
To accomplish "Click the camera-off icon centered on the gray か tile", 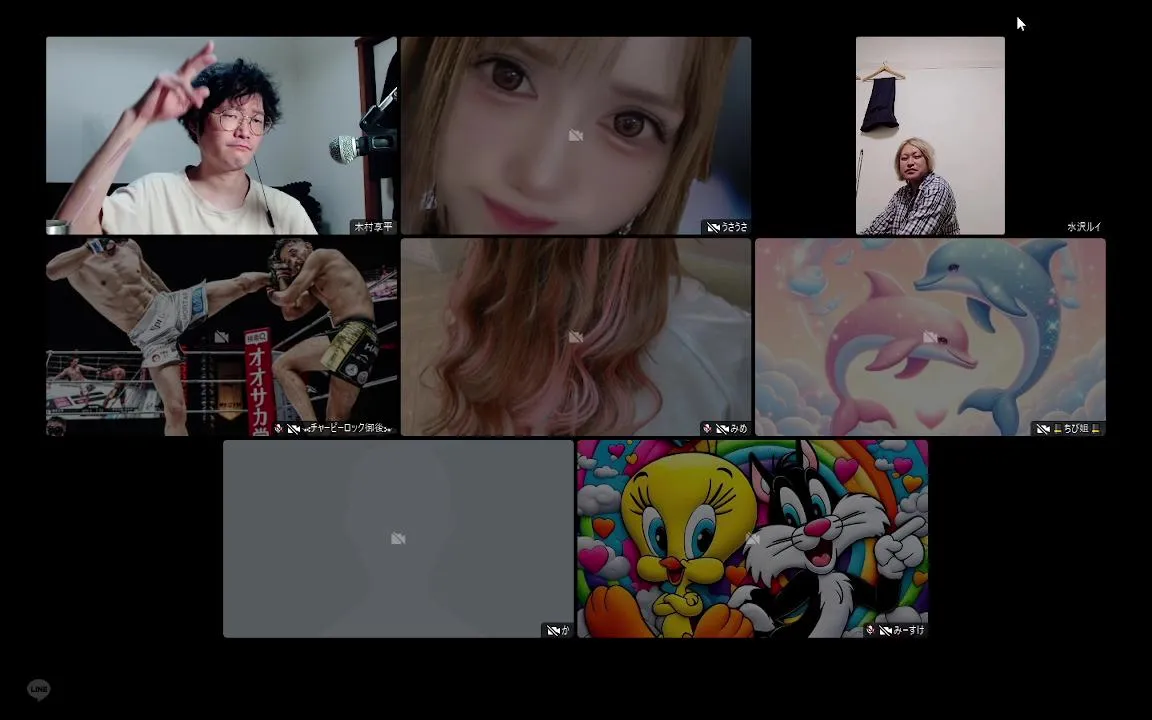I will tap(398, 539).
